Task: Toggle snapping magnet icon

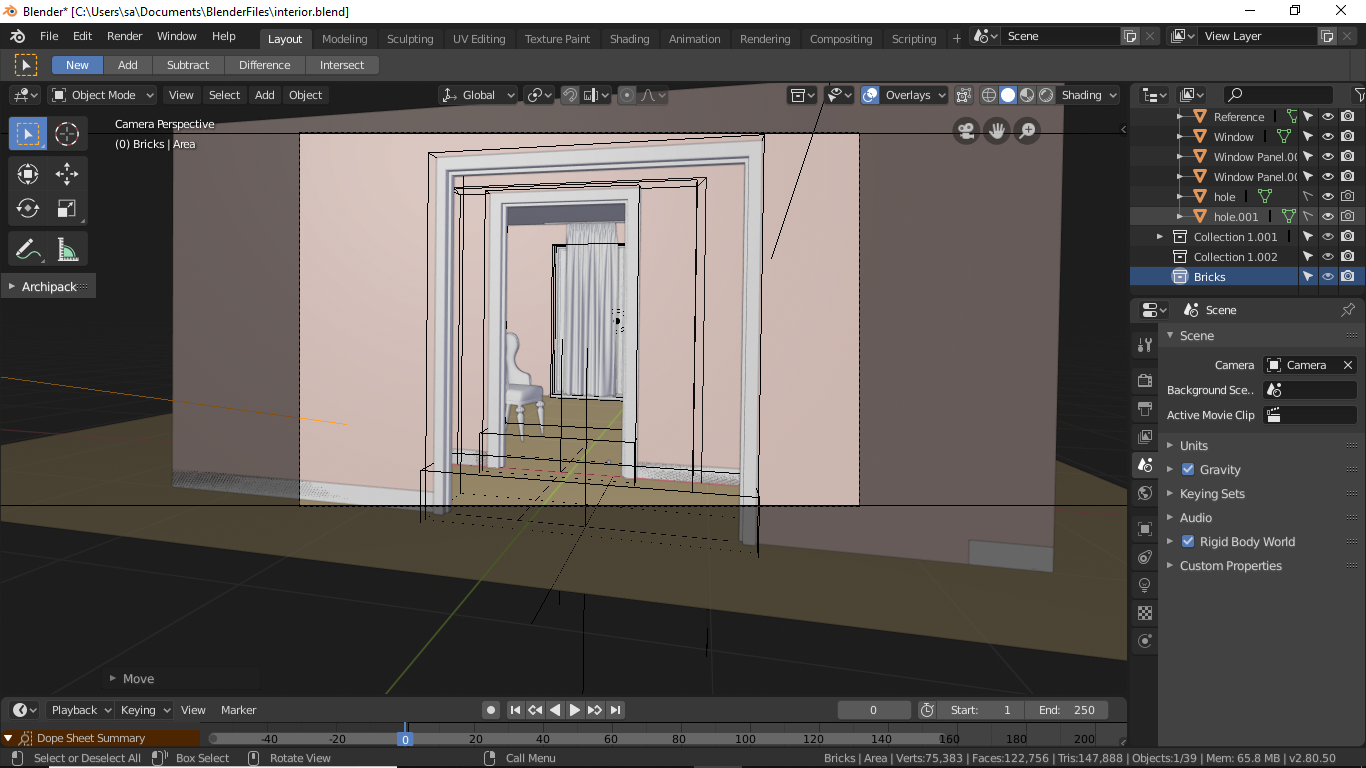Action: (x=569, y=95)
